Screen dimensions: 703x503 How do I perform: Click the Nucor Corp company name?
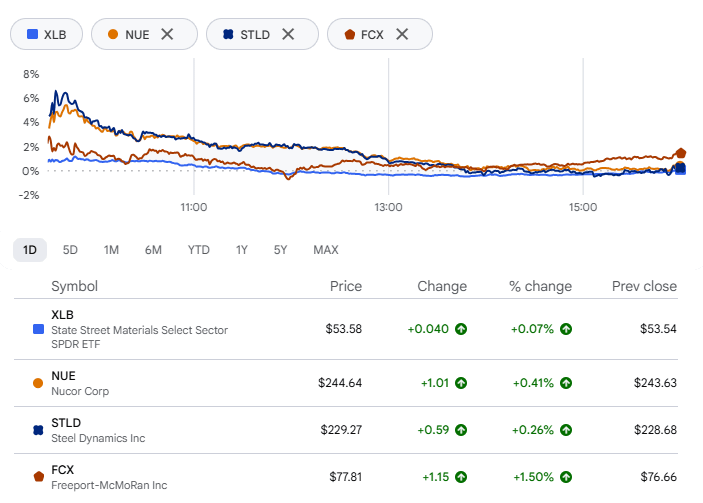[80, 391]
